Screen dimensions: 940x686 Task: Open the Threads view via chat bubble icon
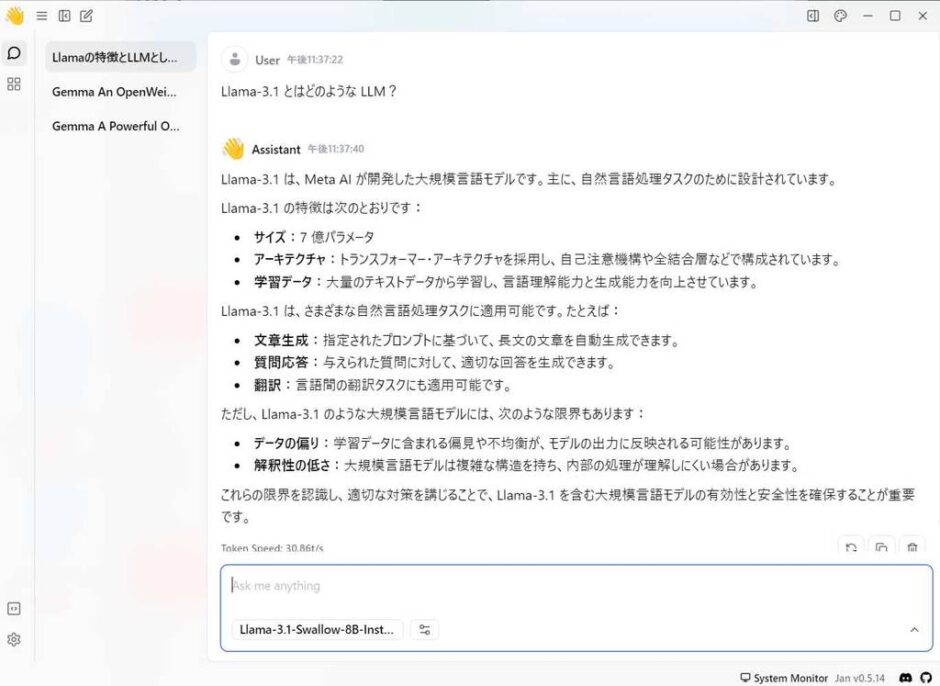coord(14,52)
